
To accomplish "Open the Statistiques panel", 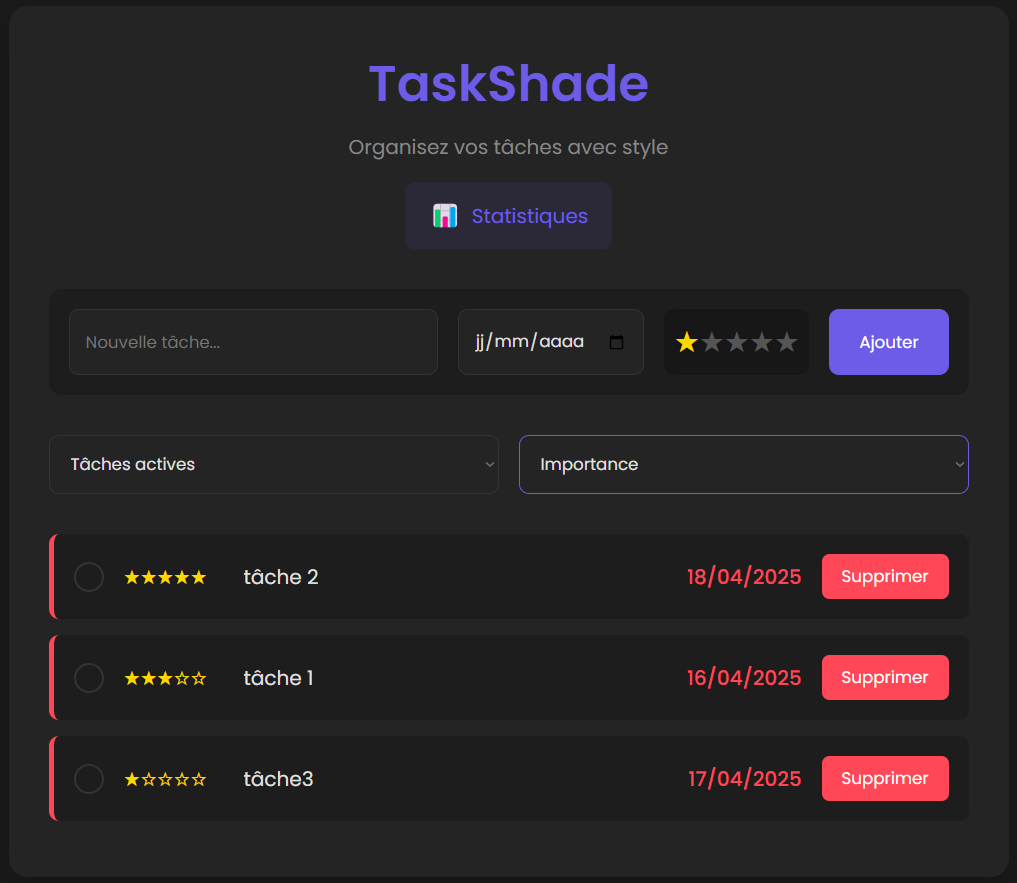I will click(508, 216).
